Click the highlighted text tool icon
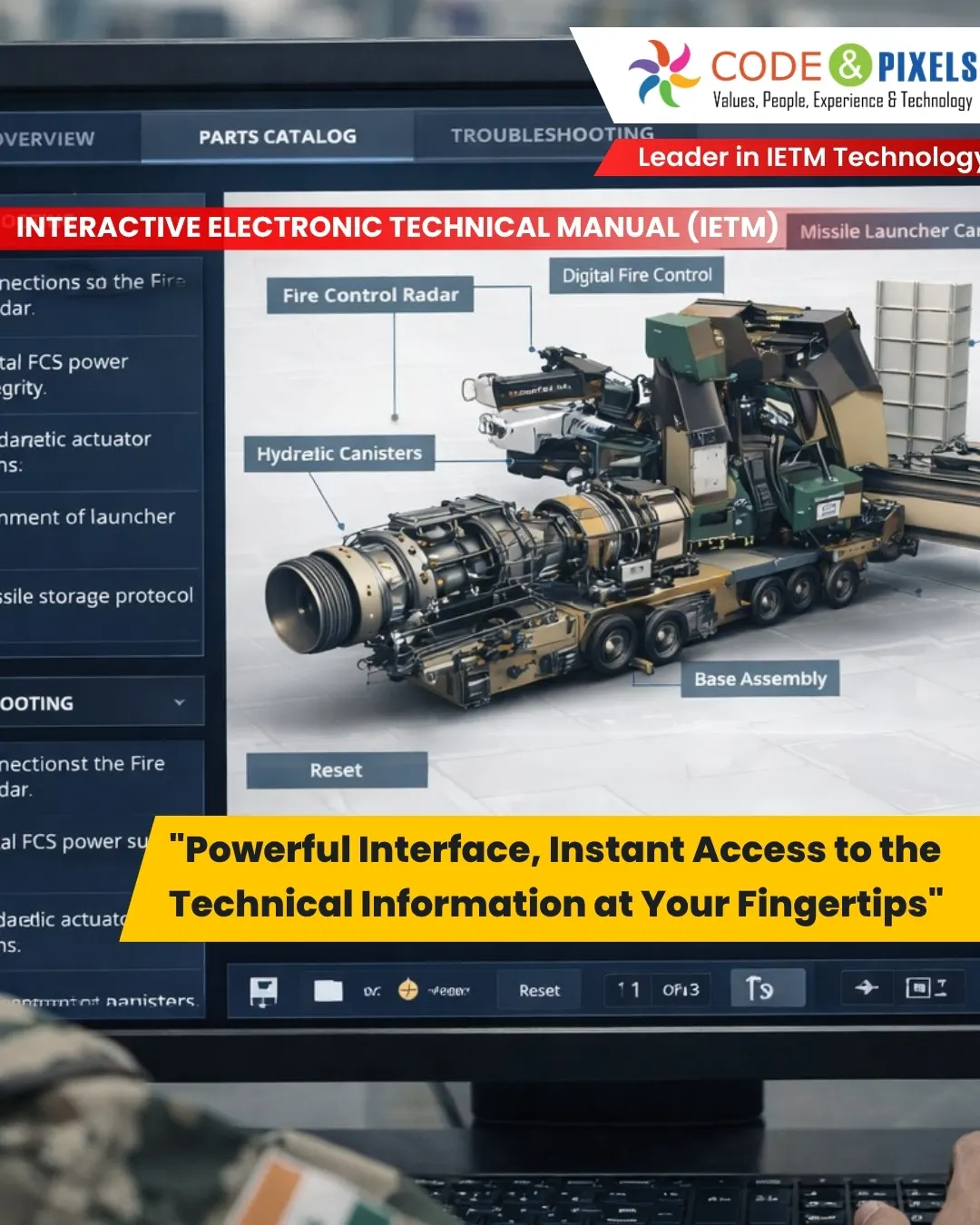 coord(767,988)
